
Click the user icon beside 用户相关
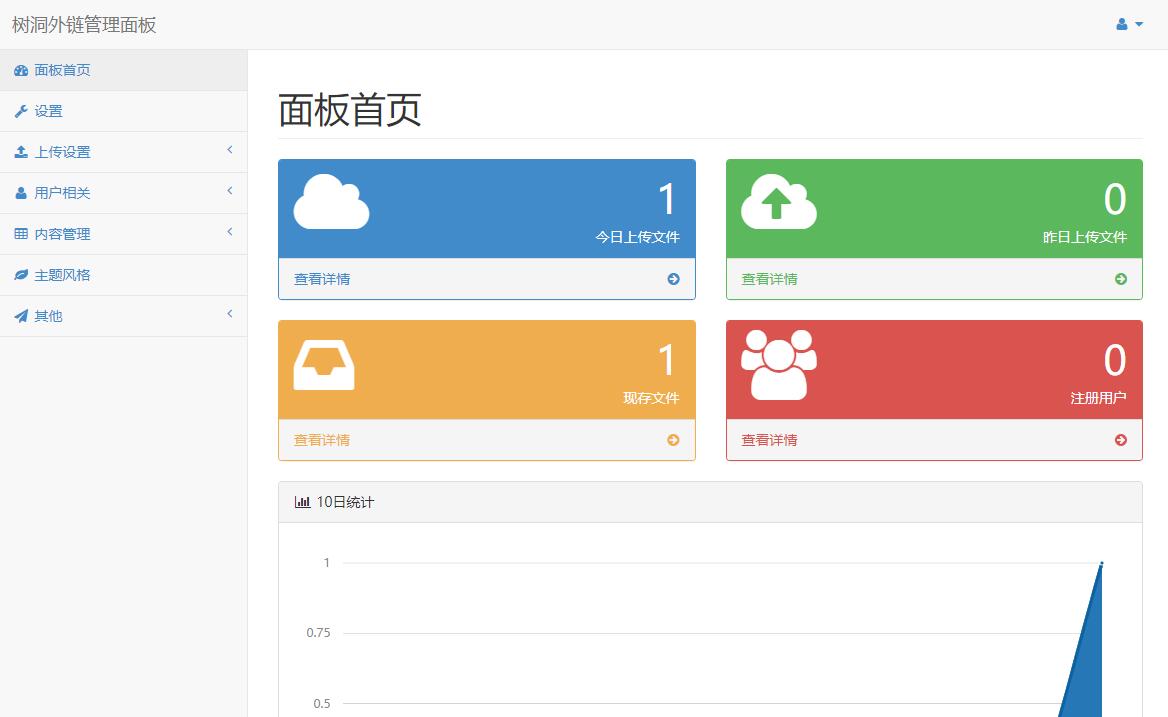[x=21, y=193]
